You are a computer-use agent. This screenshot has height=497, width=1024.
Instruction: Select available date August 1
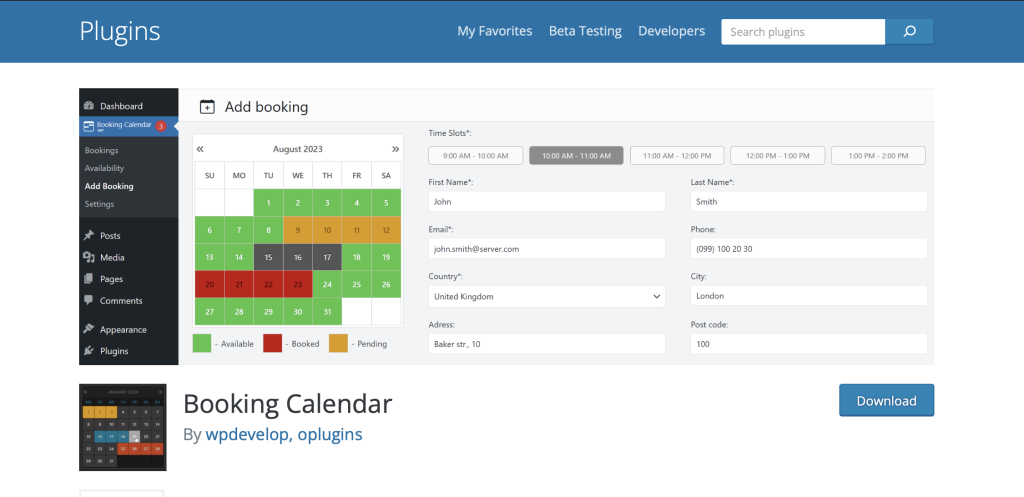tap(268, 203)
